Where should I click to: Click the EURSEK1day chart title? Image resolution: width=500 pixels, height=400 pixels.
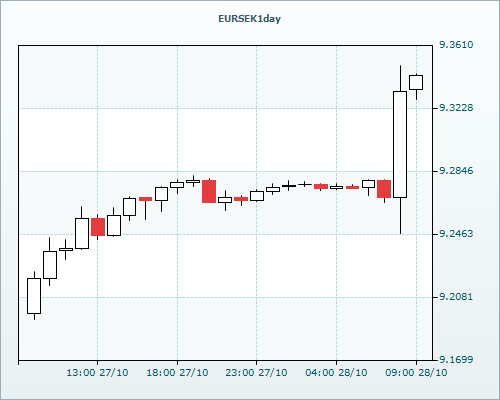[249, 19]
